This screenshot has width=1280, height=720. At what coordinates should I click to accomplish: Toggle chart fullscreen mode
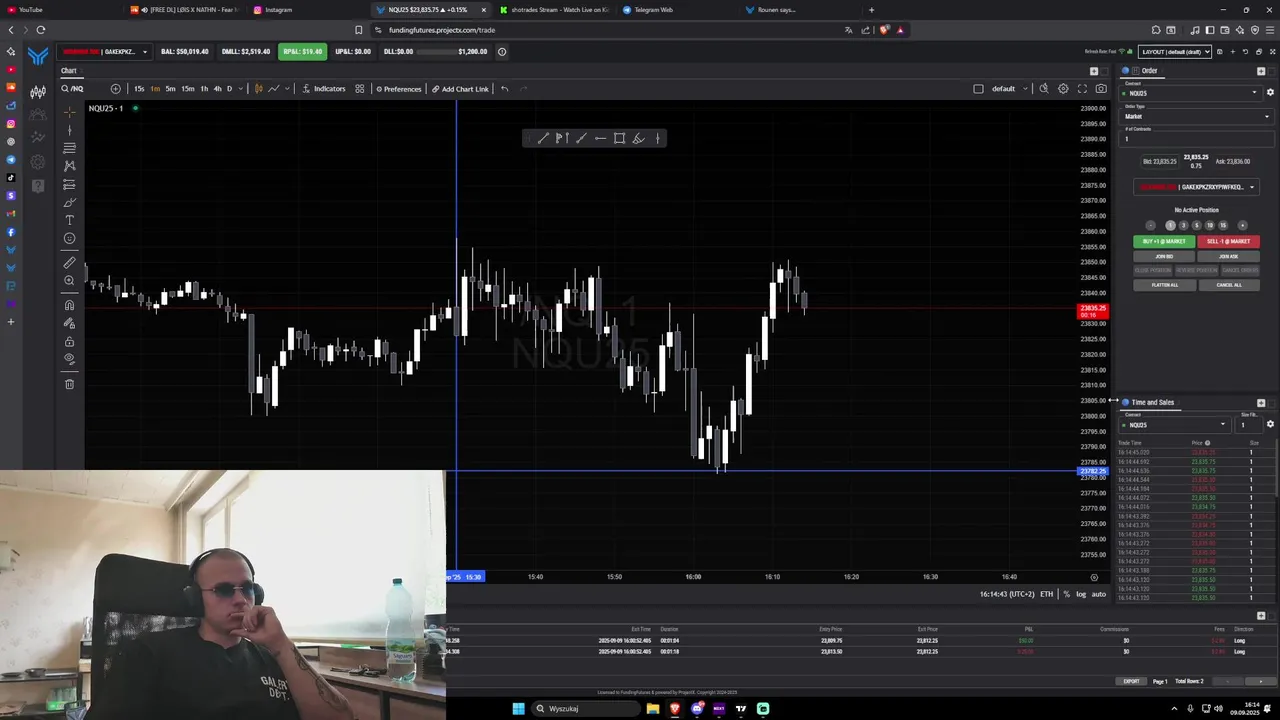pyautogui.click(x=1082, y=89)
